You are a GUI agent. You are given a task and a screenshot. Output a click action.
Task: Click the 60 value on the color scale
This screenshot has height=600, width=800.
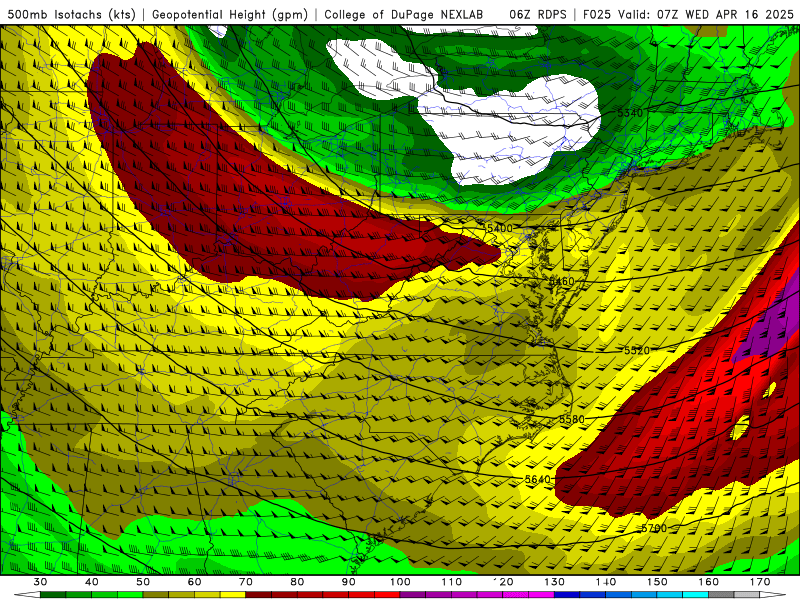coord(194,582)
